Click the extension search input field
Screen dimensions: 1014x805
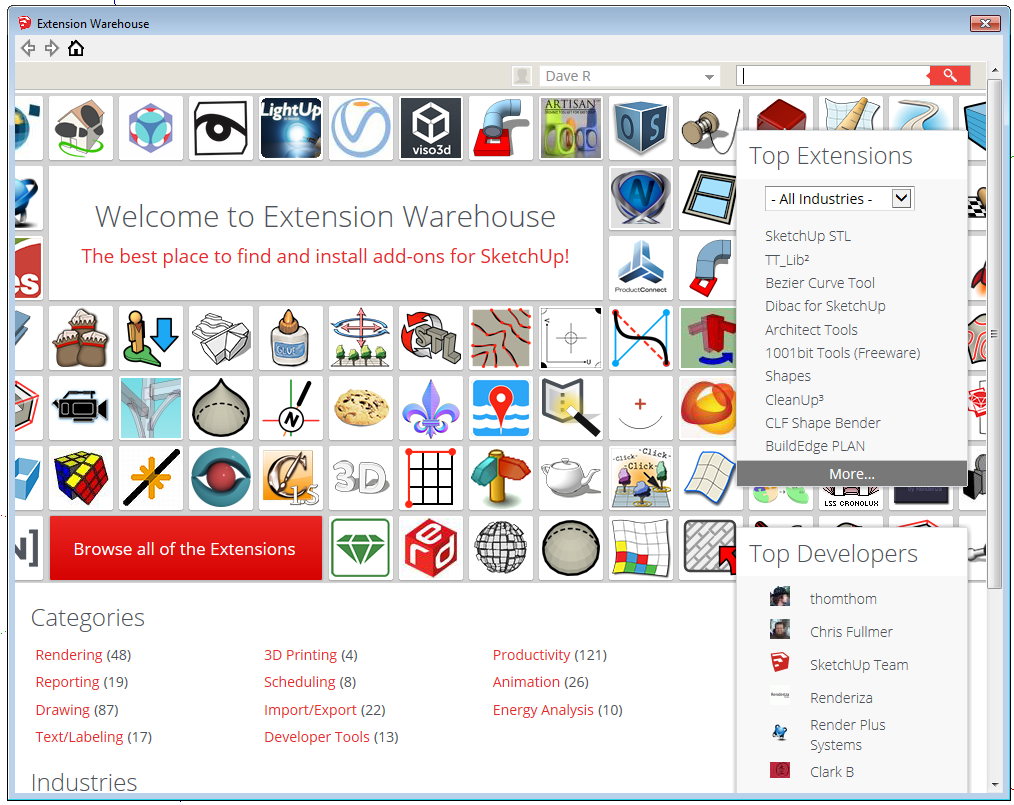click(834, 76)
